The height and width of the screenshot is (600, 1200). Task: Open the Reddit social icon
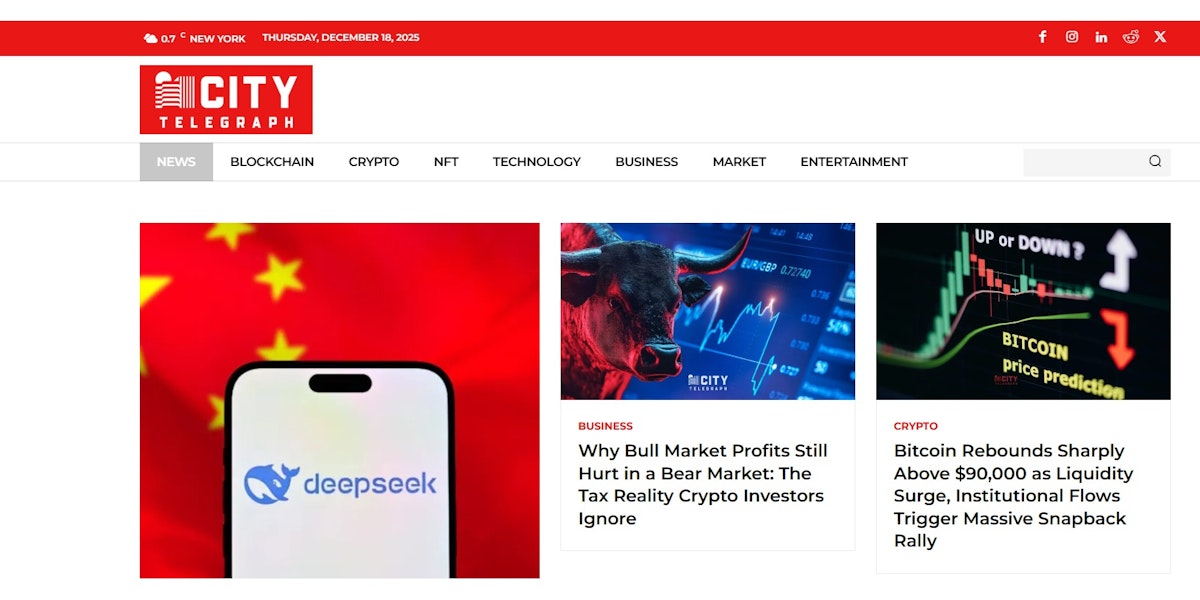click(x=1131, y=37)
